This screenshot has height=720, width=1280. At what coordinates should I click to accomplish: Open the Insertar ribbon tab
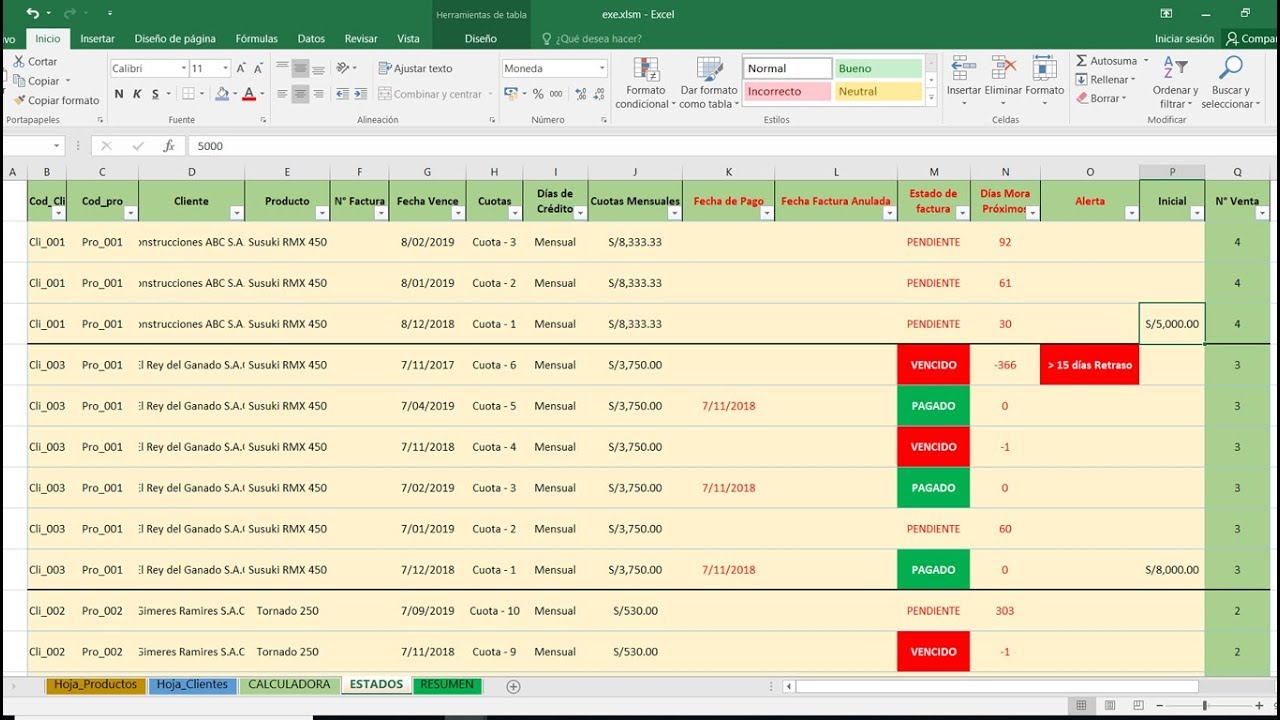pos(97,39)
